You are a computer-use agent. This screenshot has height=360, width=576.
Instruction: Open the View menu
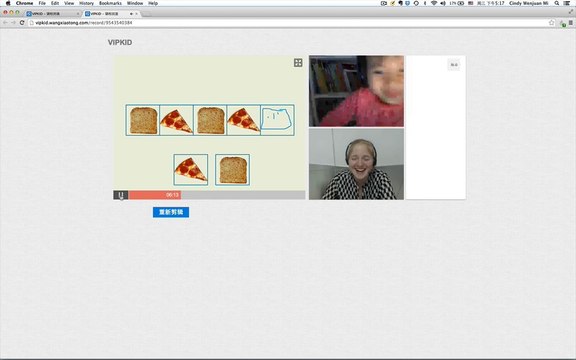click(x=69, y=3)
